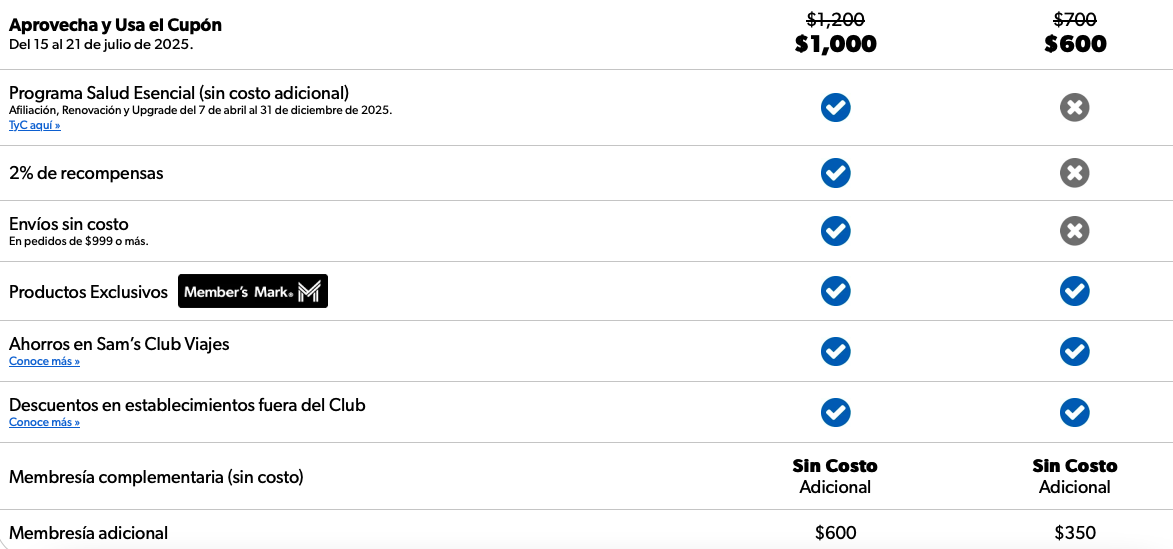
Task: Open the TyC aquí link
Action: [x=34, y=126]
